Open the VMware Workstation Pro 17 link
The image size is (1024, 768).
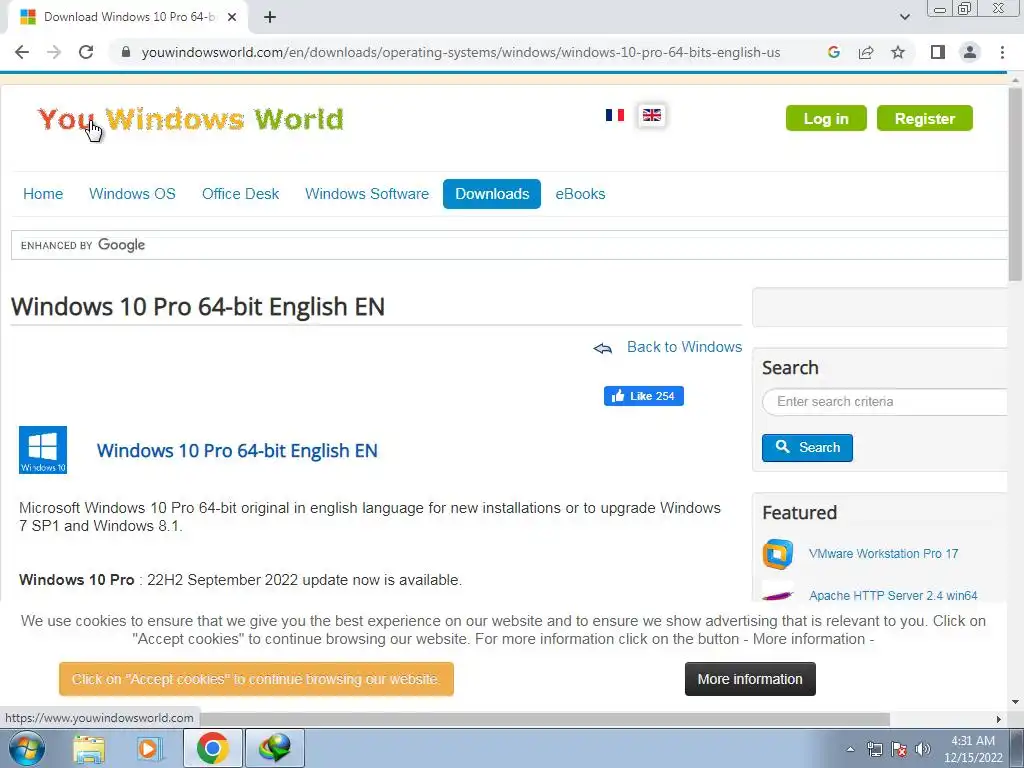click(884, 554)
